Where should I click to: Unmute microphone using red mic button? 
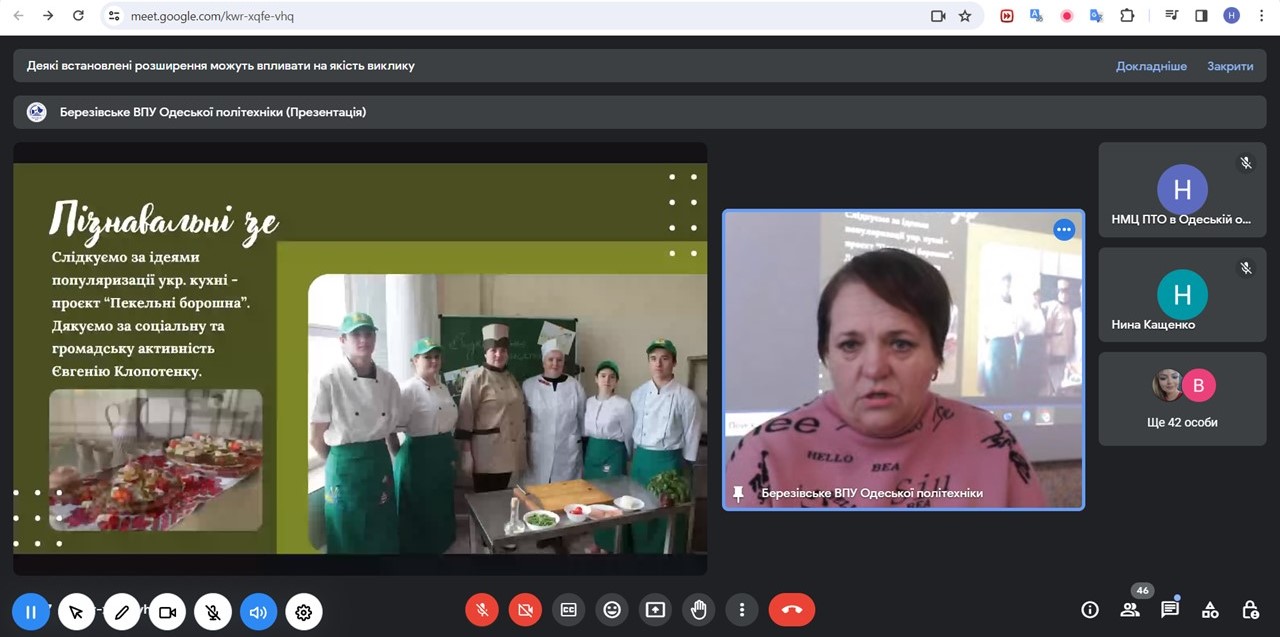tap(482, 610)
